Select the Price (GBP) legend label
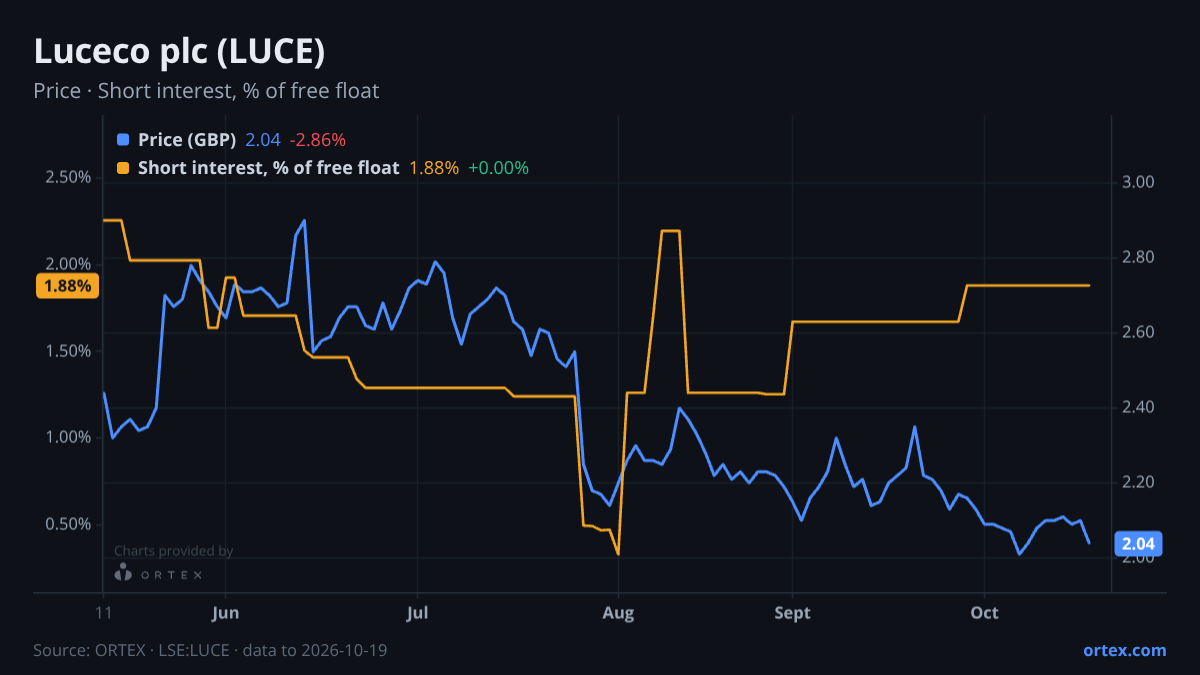This screenshot has height=675, width=1200. coord(187,140)
